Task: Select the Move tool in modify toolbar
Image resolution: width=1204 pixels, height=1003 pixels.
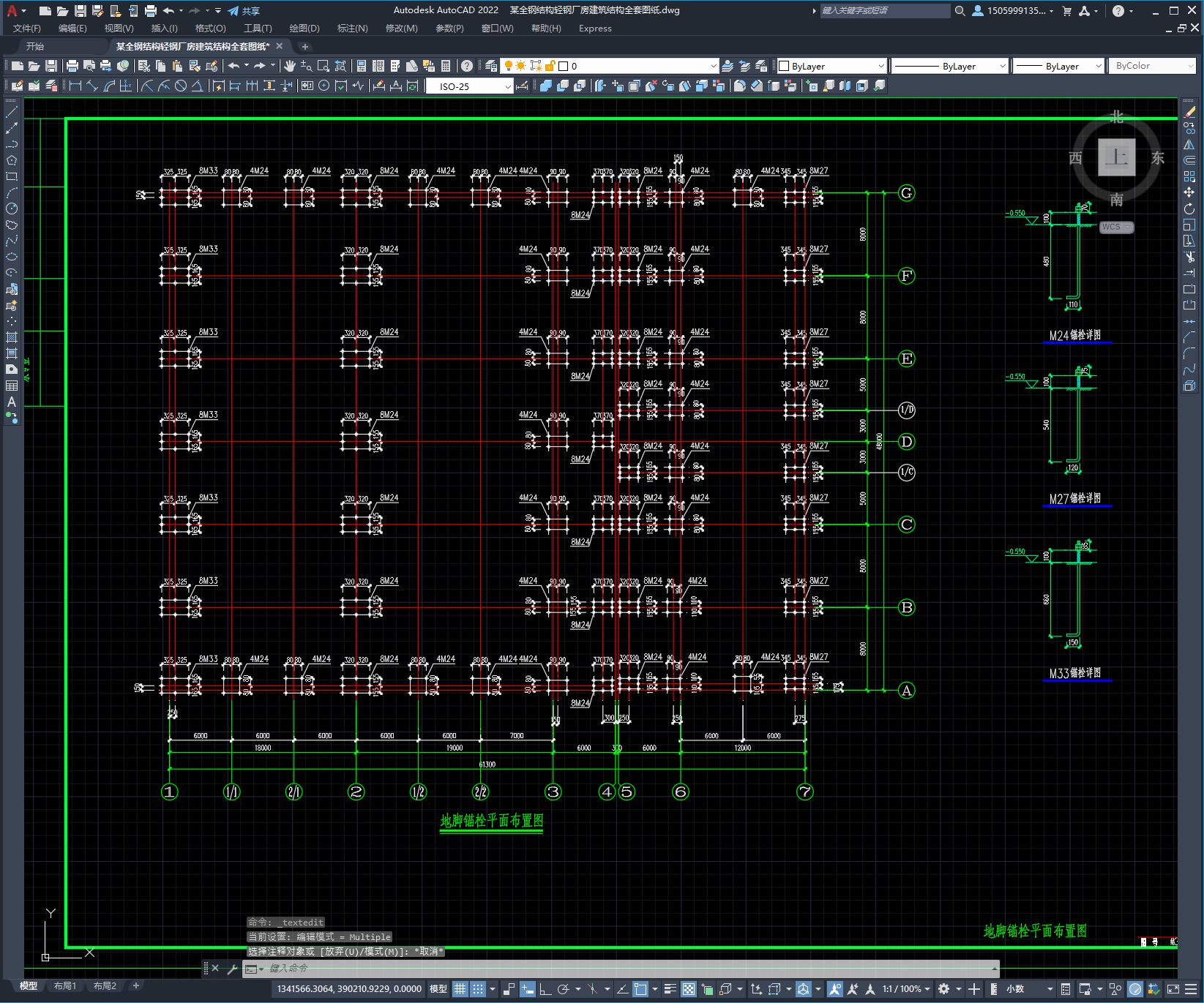Action: 1189,192
